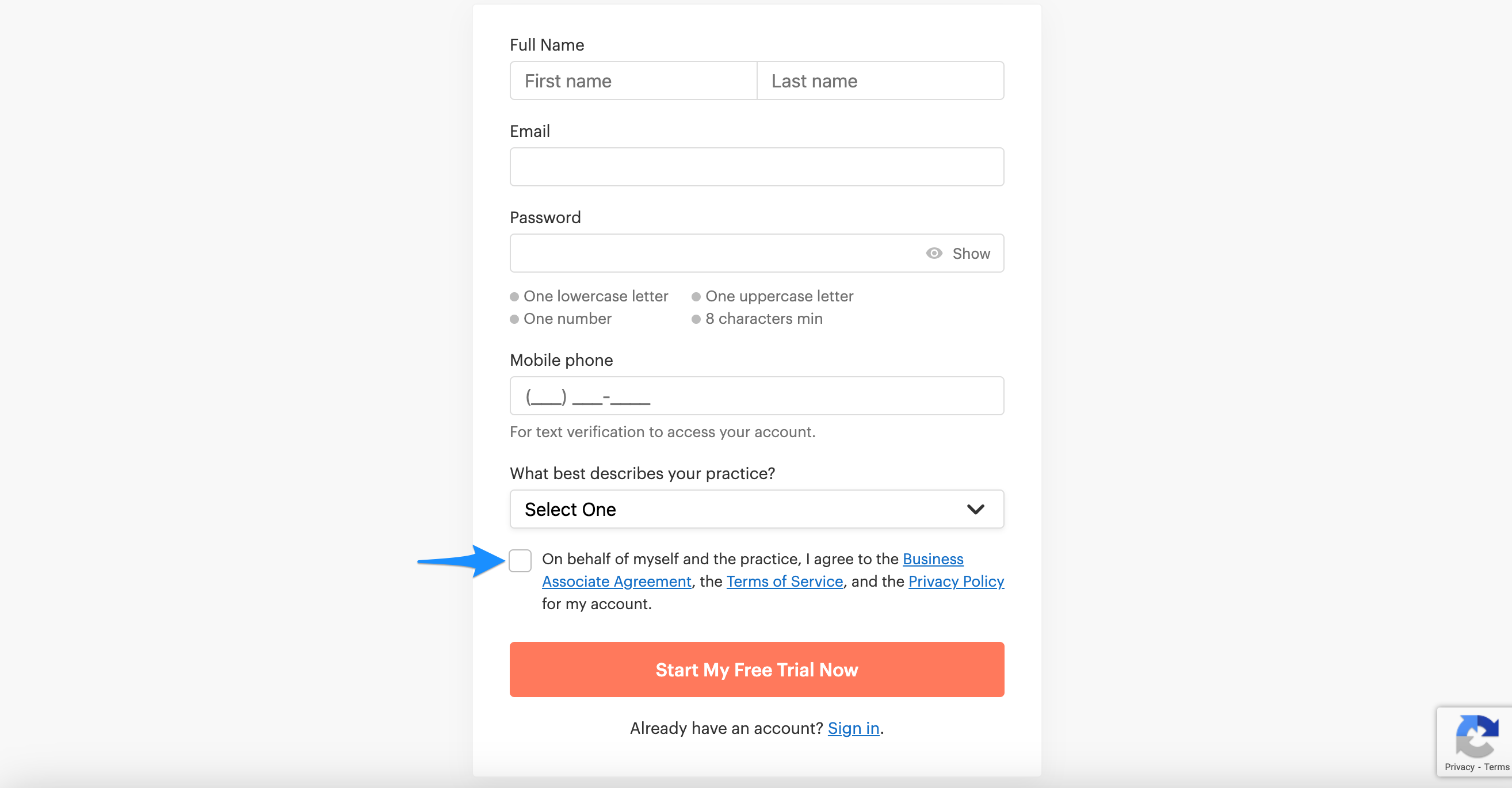
Task: Click the chevron arrow on practice dropdown
Action: coord(975,509)
